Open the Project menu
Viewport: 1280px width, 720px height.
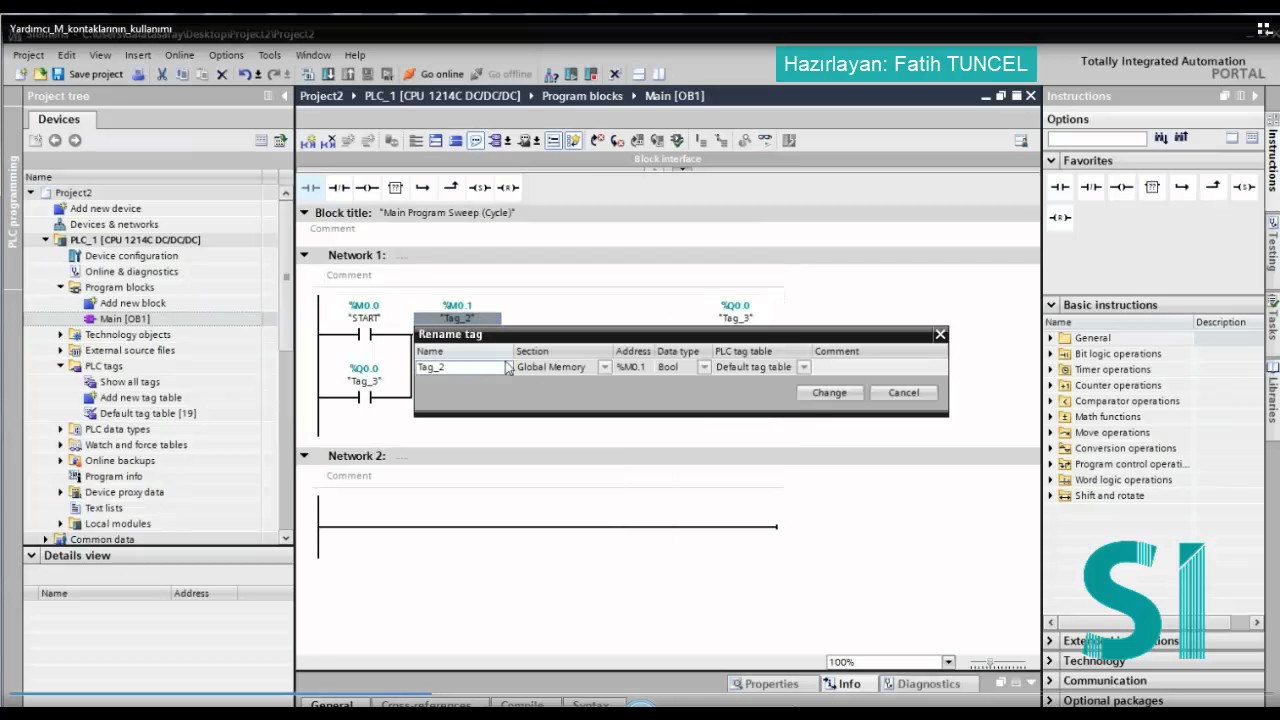point(28,55)
